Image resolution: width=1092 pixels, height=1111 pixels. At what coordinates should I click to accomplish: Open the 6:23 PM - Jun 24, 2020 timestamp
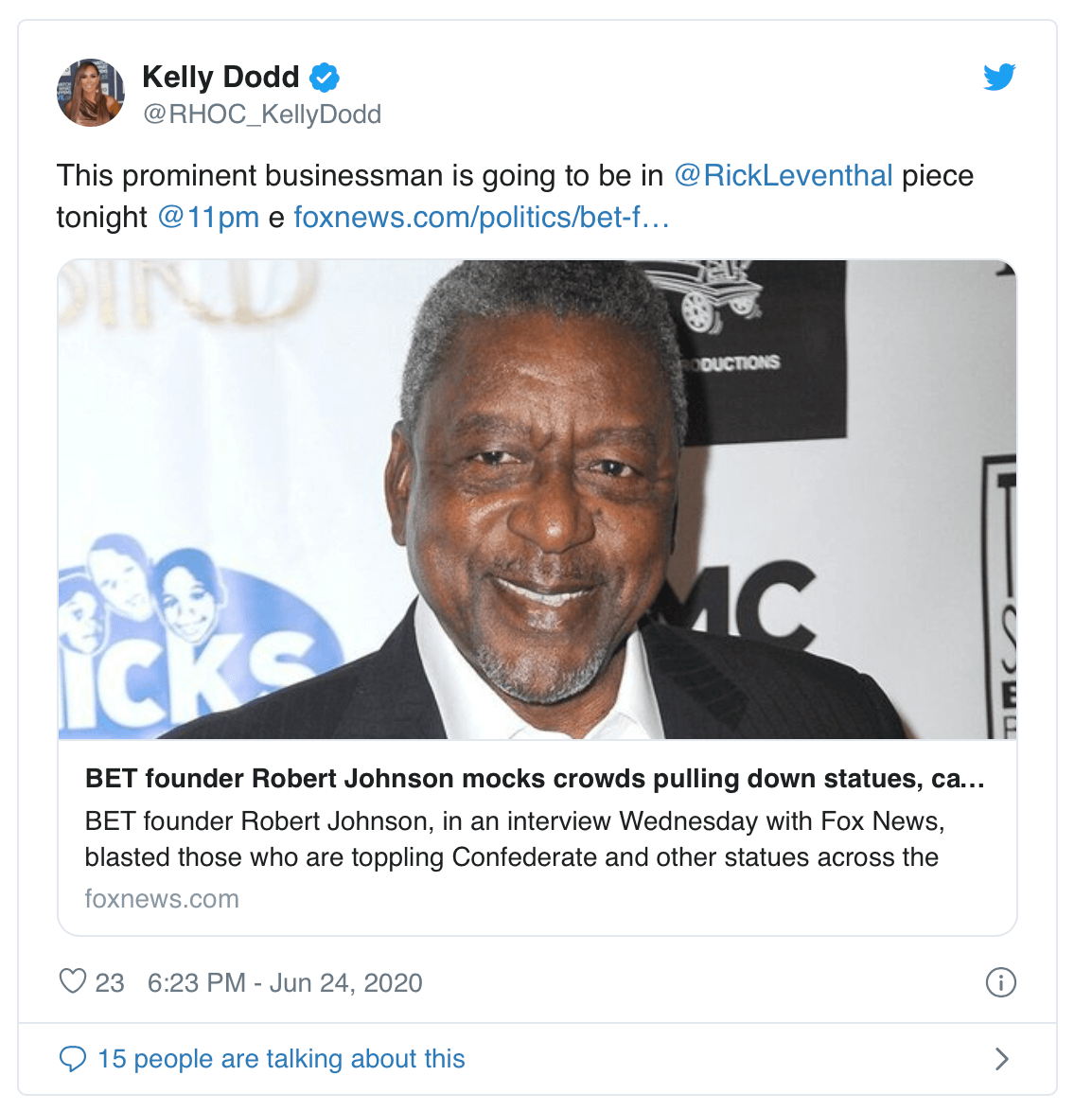click(285, 982)
